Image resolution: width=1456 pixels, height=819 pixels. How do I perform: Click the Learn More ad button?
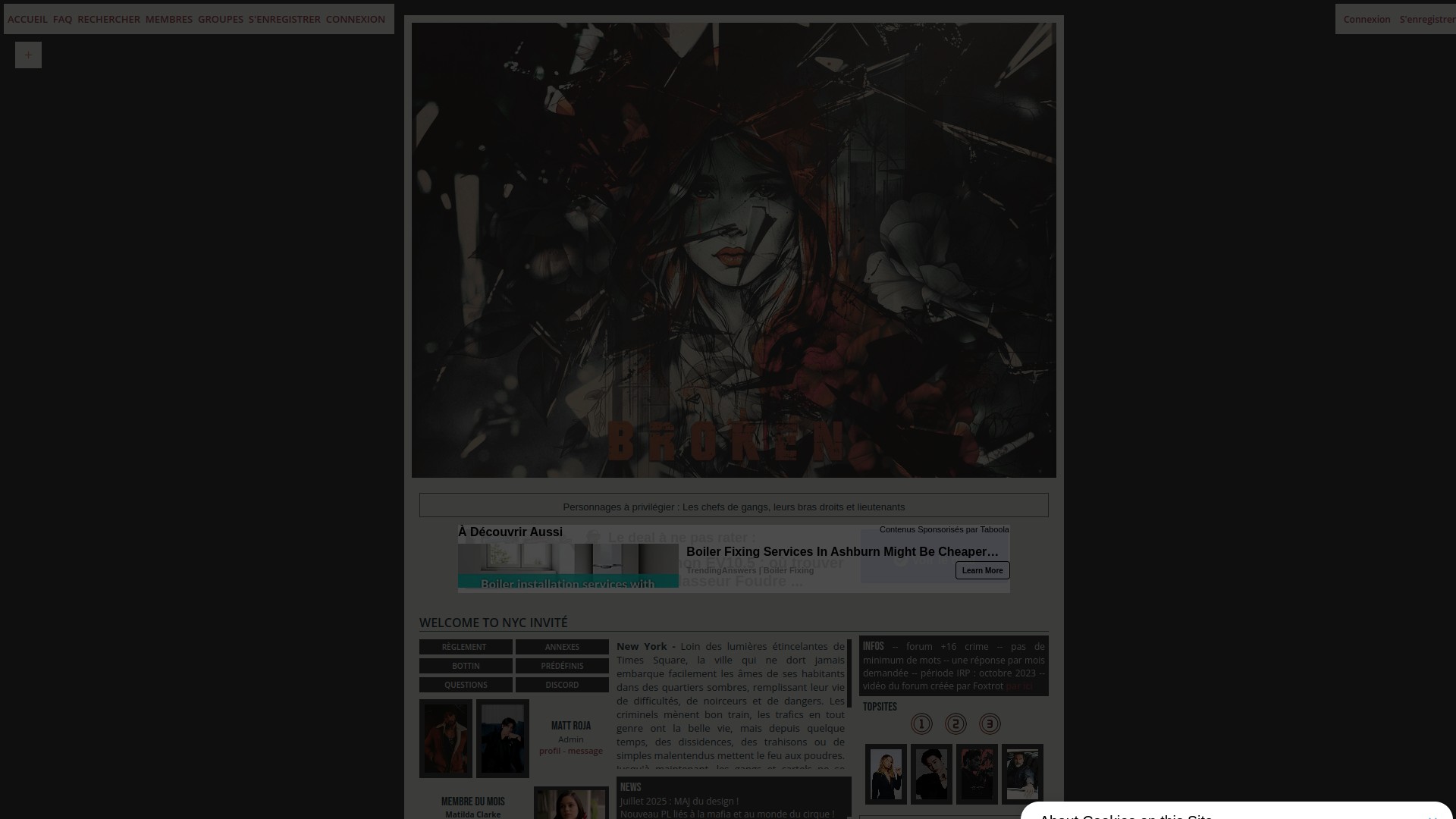coord(982,570)
